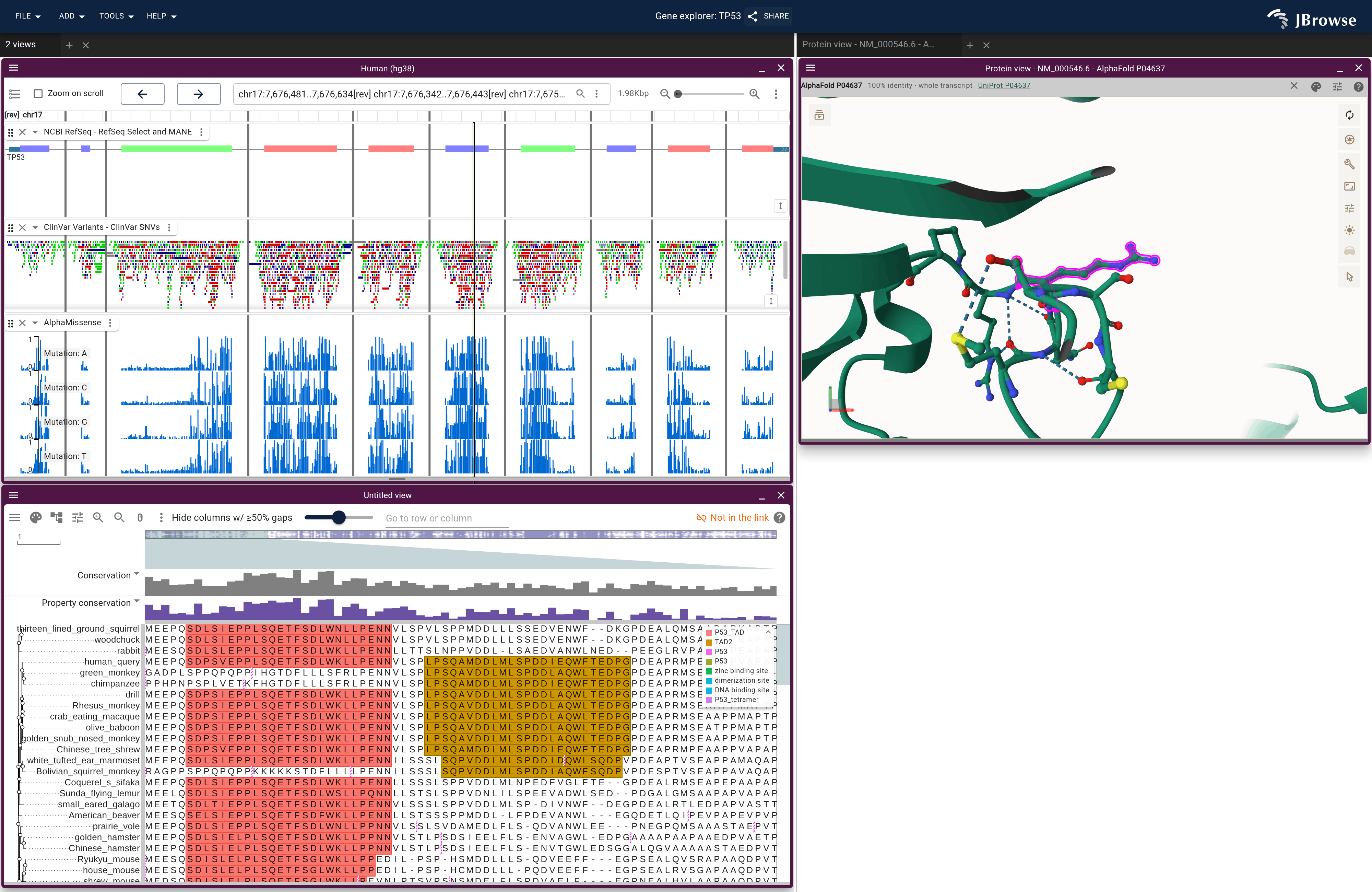This screenshot has width=1372, height=892.
Task: Open the Human (hg38) view hamburger menu
Action: coord(14,68)
